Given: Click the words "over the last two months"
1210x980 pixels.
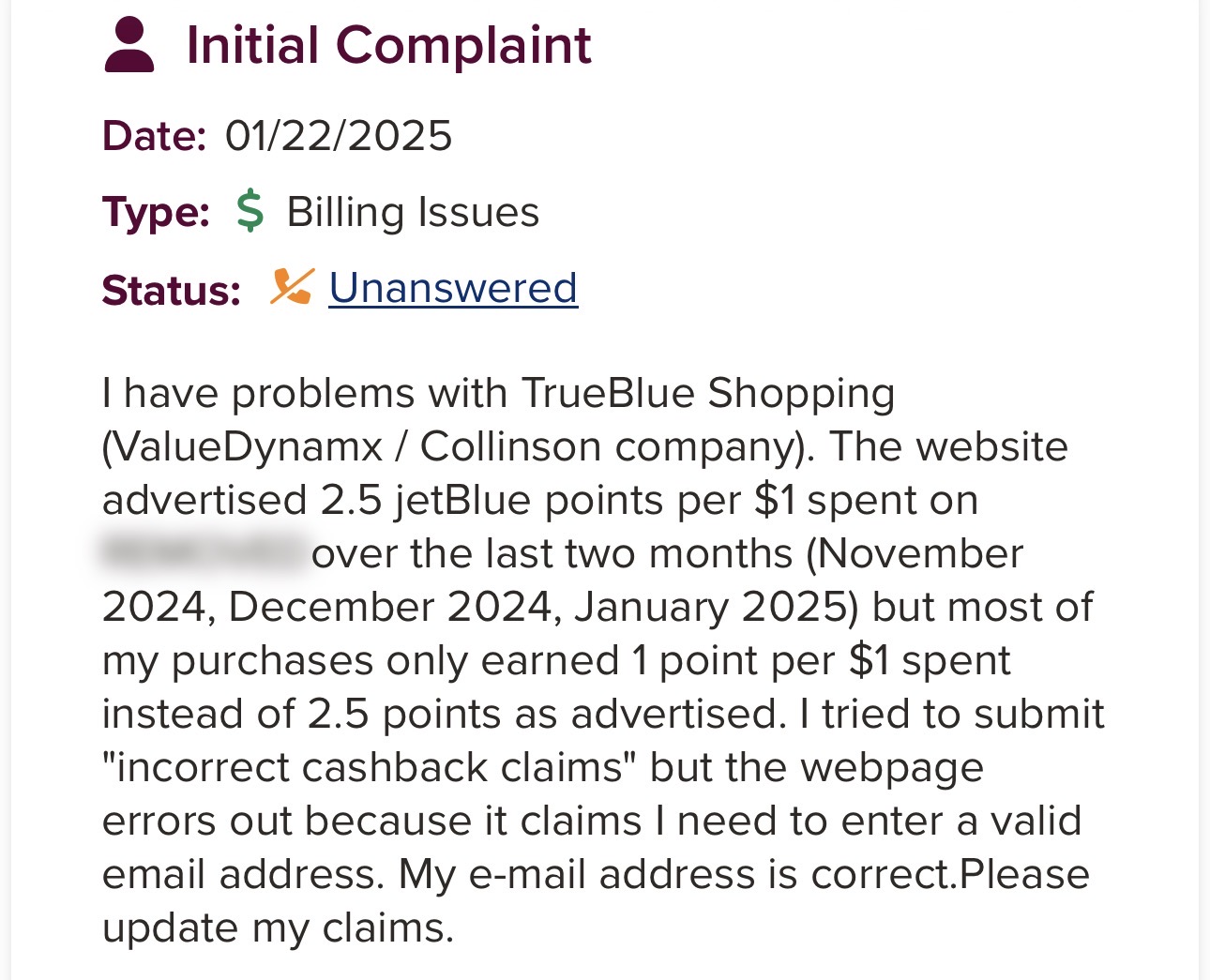Looking at the screenshot, I should point(552,553).
